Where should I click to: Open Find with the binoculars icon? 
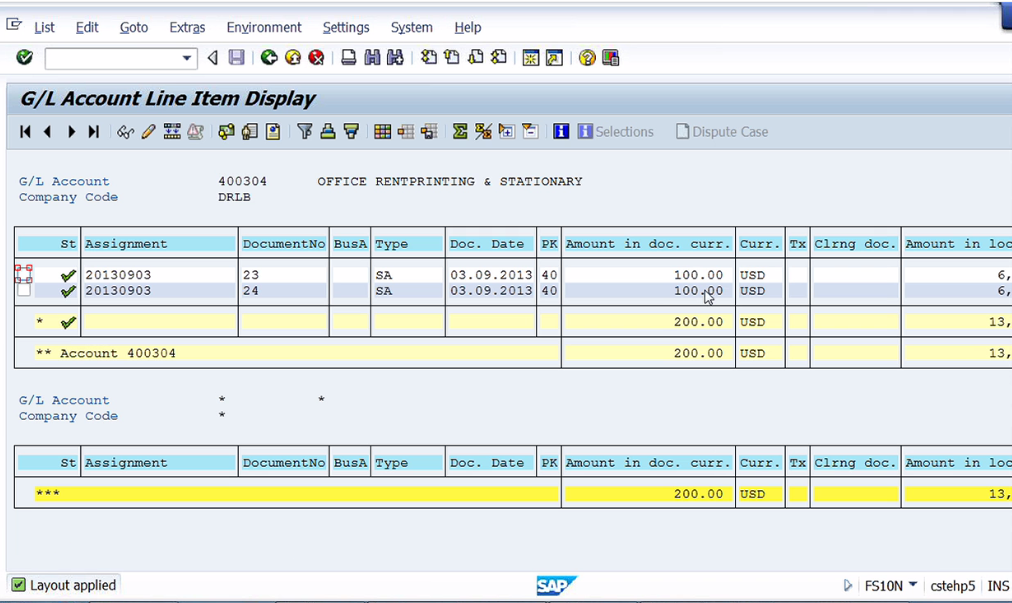point(372,57)
